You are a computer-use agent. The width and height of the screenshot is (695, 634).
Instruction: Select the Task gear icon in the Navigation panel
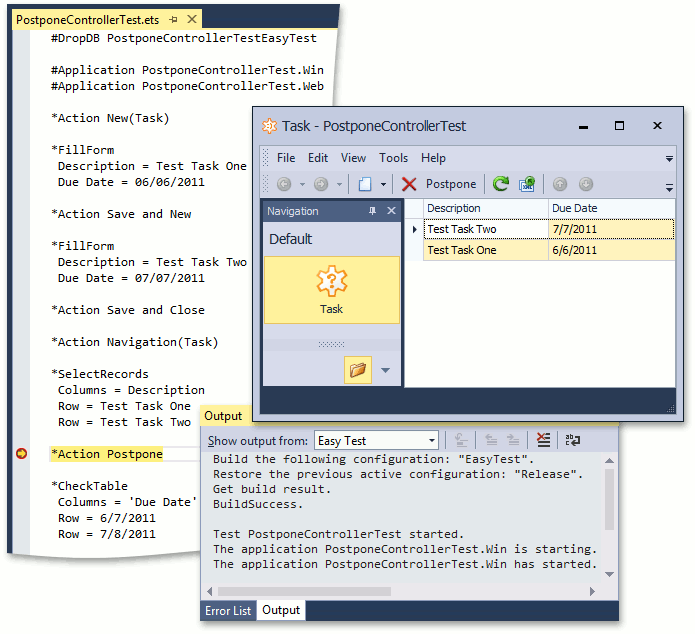coord(332,290)
